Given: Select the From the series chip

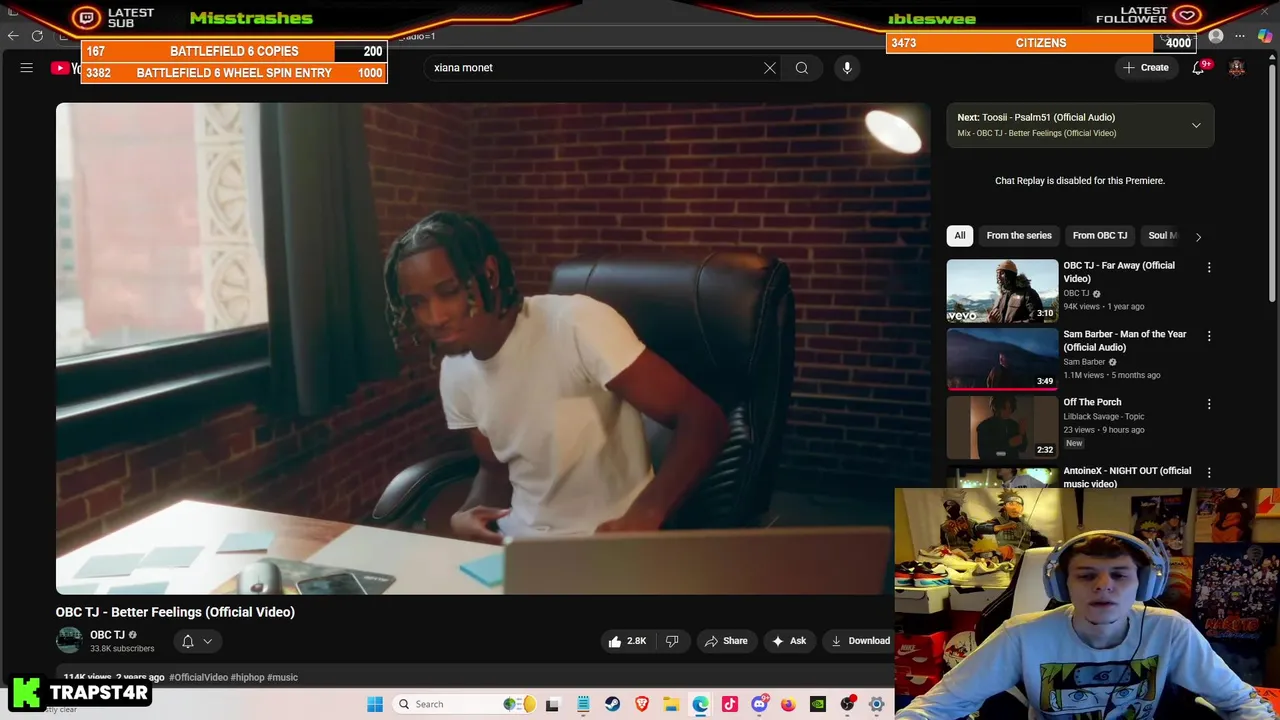Looking at the screenshot, I should 1019,235.
